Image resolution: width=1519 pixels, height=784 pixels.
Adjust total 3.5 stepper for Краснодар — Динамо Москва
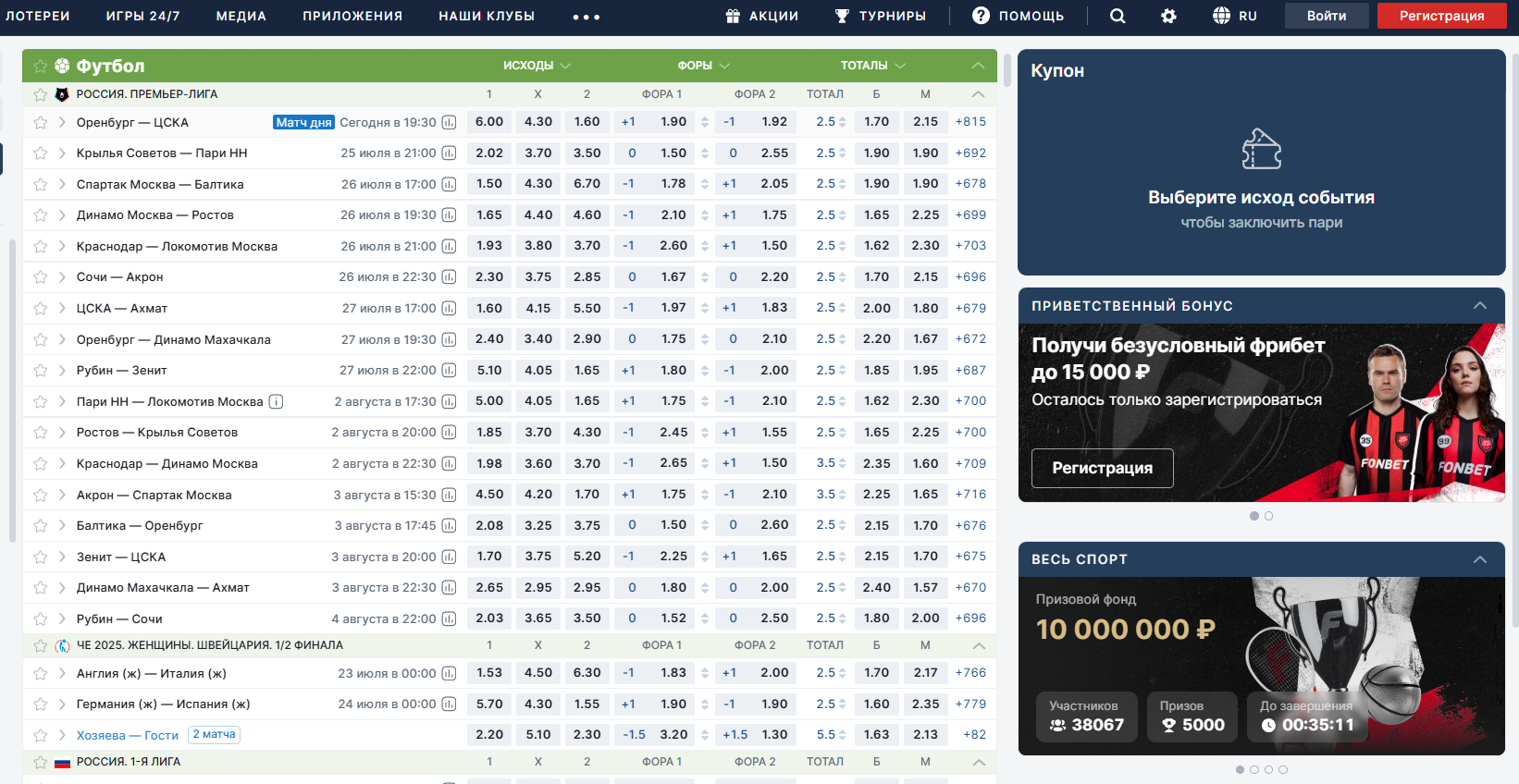point(842,463)
